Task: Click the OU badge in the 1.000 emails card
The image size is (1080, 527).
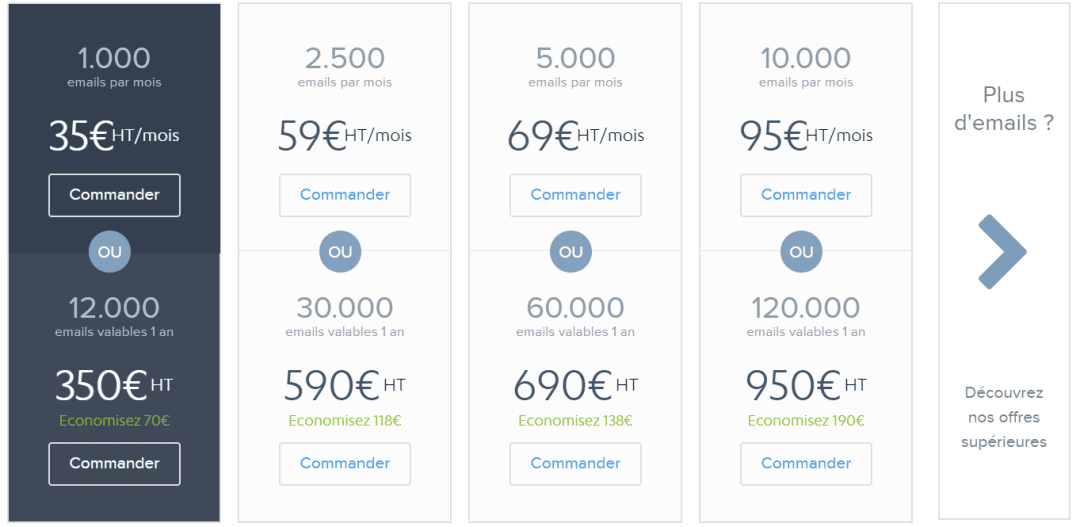Action: (110, 252)
